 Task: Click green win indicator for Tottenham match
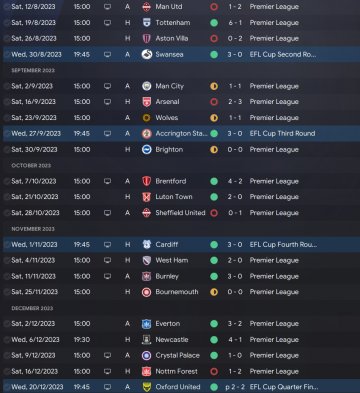pyautogui.click(x=214, y=23)
